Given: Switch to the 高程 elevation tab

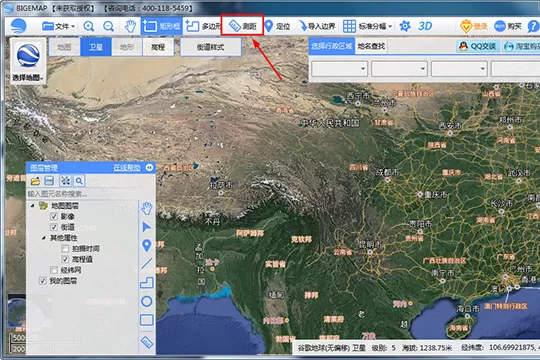Looking at the screenshot, I should (x=158, y=47).
